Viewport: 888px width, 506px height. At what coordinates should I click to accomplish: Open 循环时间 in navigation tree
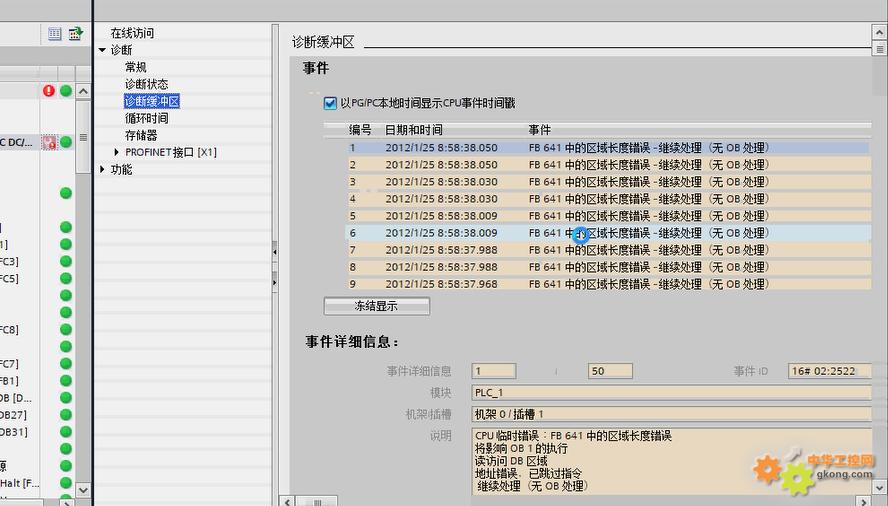[x=146, y=118]
